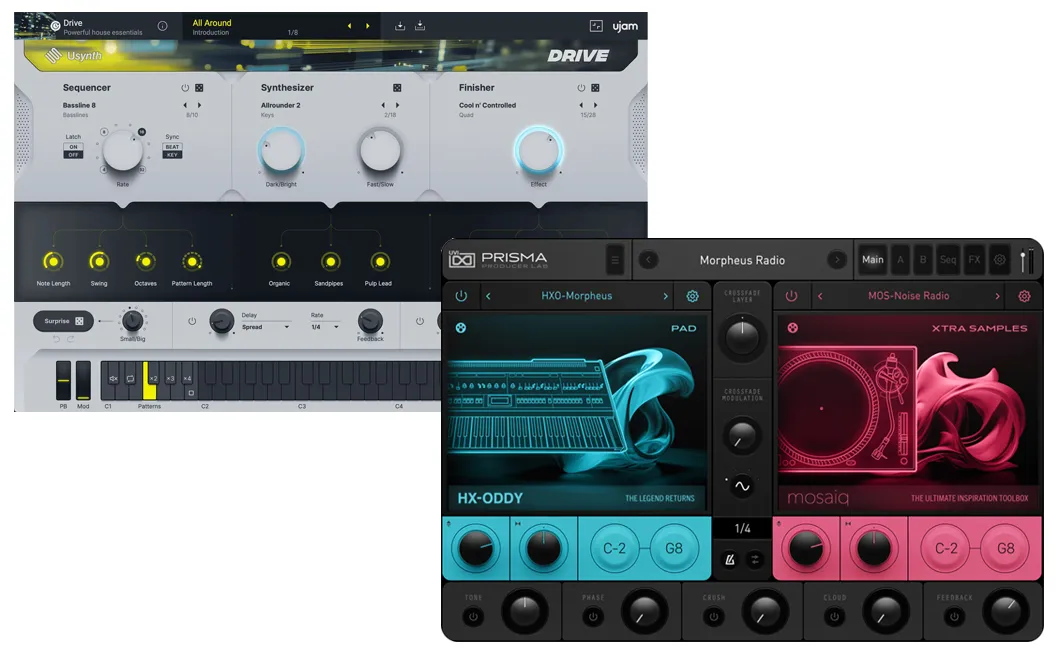This screenshot has height=653, width=1064.
Task: Undo the last Surprise change
Action: click(x=56, y=338)
